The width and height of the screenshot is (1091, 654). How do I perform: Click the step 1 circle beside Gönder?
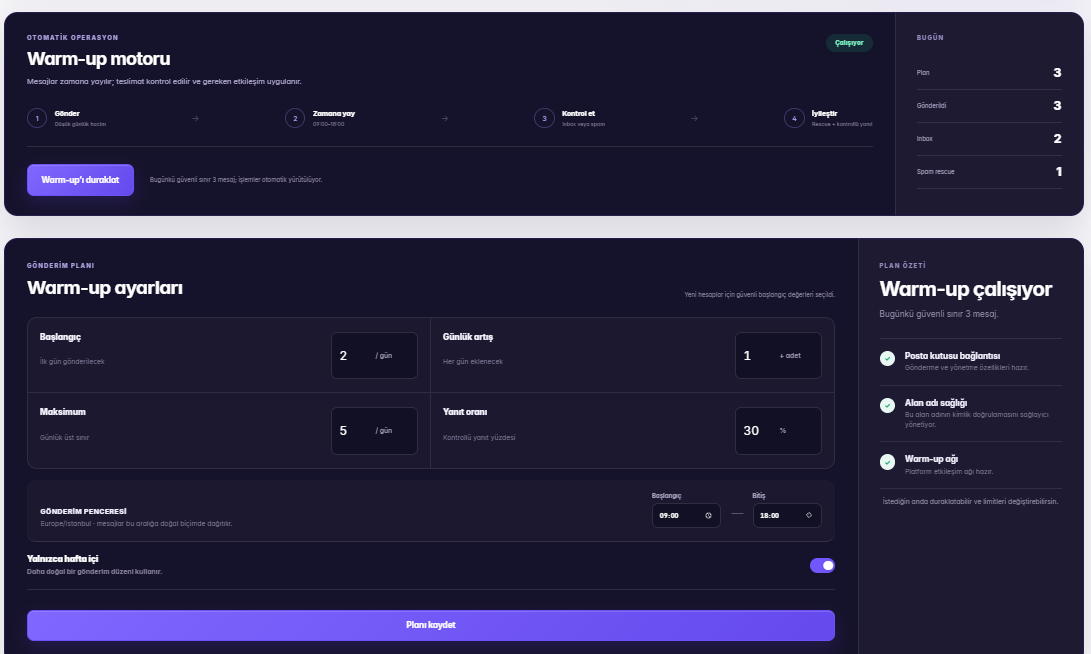click(x=37, y=118)
